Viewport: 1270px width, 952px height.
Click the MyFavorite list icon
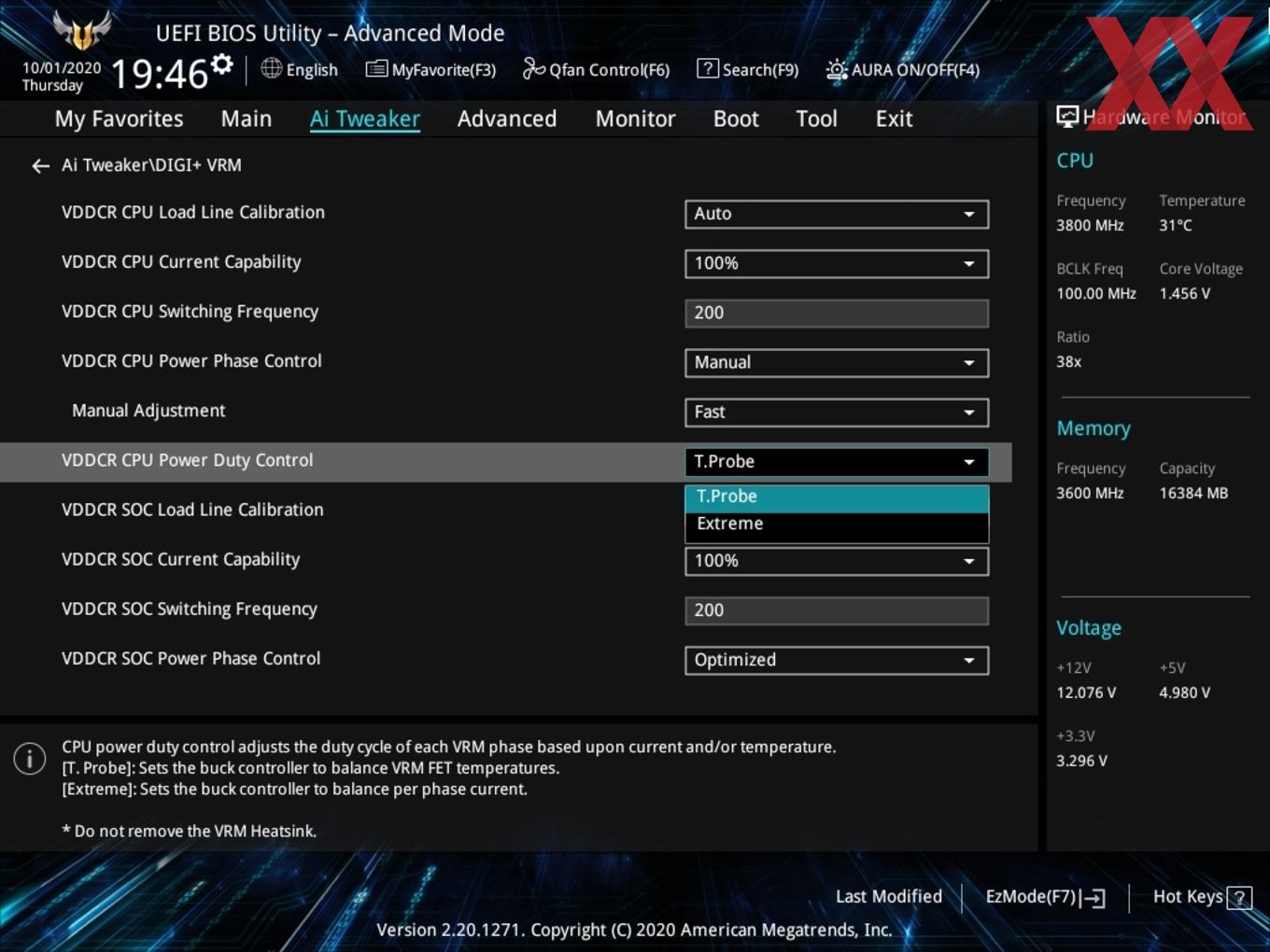(x=376, y=69)
